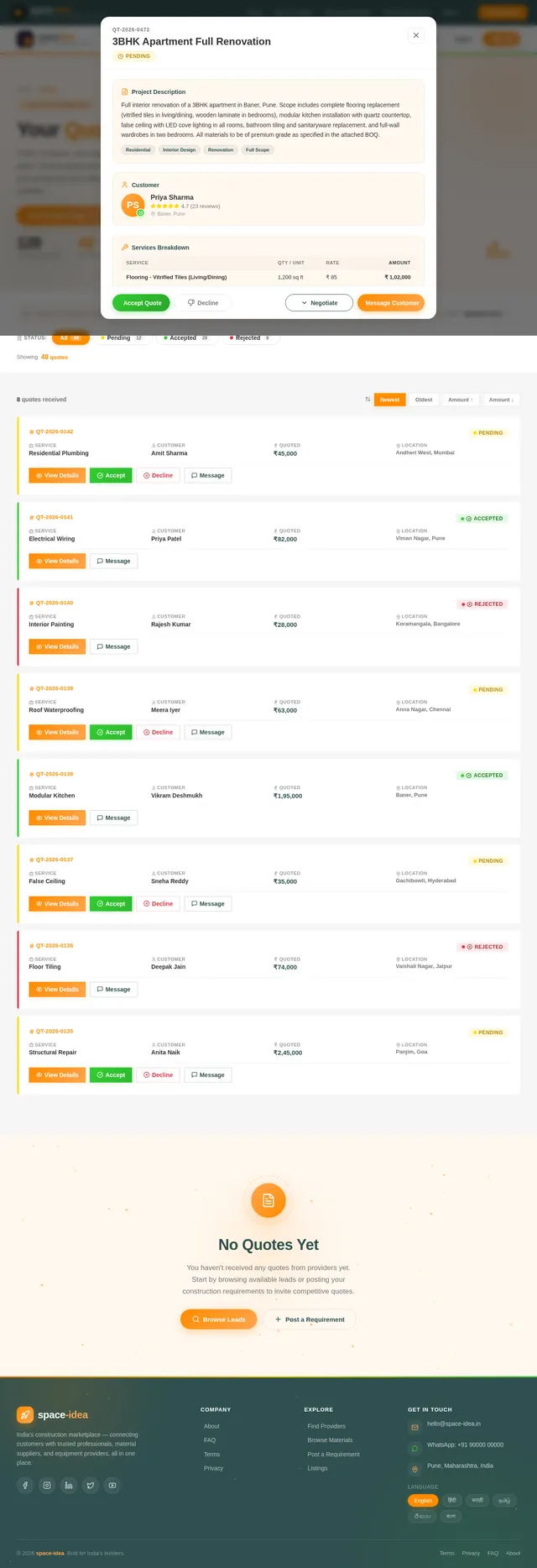Sort quotes by Amount descending

point(501,400)
